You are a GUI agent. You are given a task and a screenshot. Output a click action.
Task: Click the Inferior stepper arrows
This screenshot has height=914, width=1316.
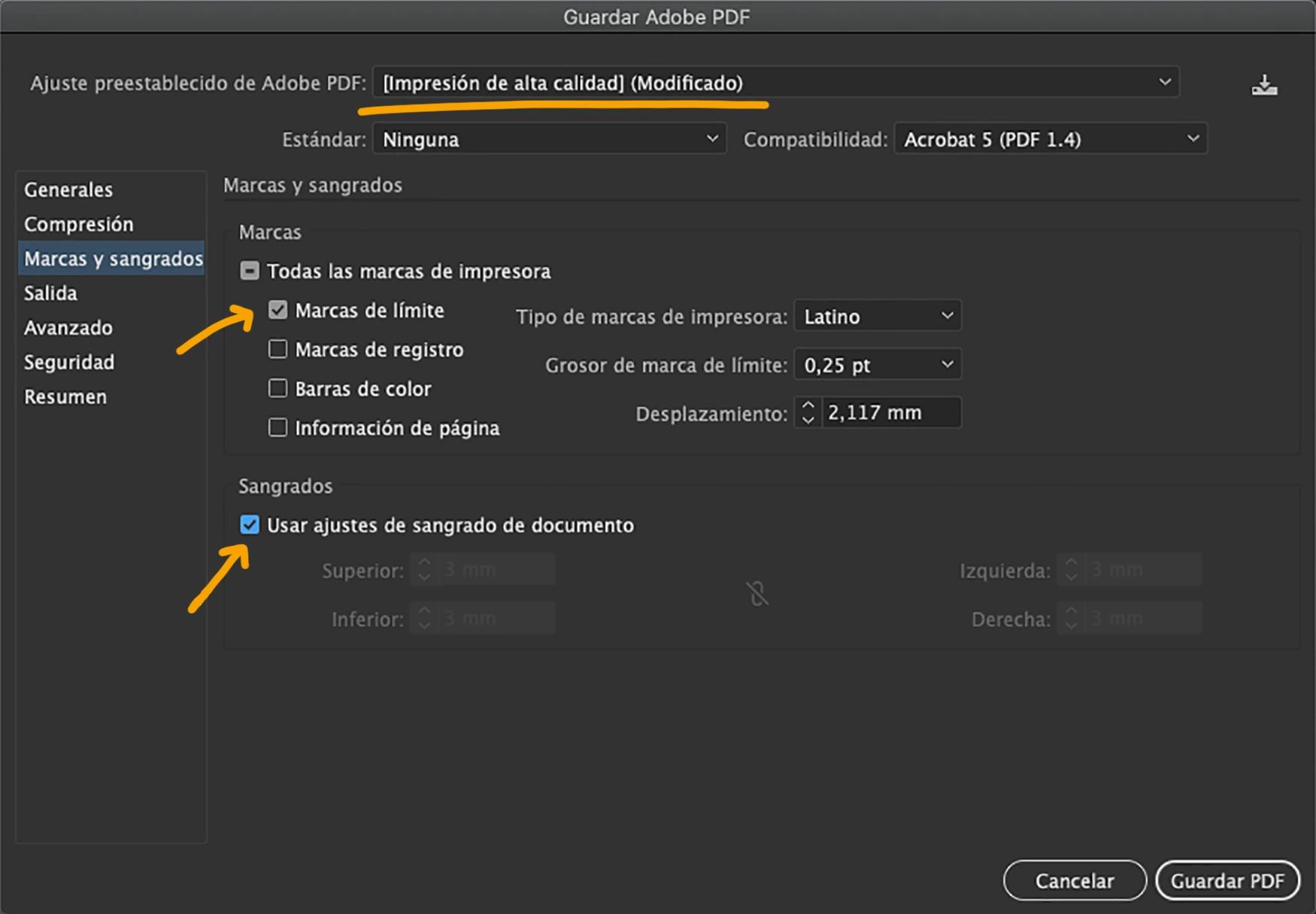click(x=424, y=618)
